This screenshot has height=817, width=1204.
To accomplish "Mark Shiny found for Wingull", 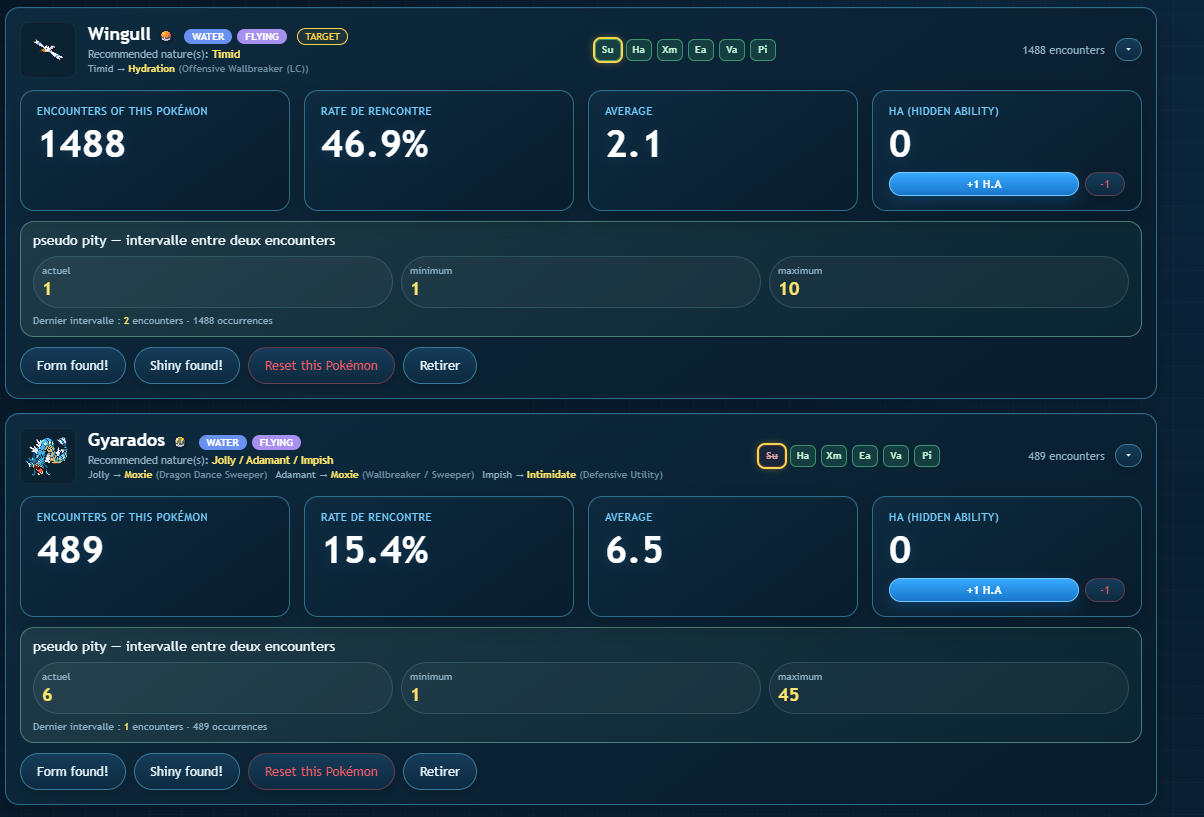I will [187, 365].
